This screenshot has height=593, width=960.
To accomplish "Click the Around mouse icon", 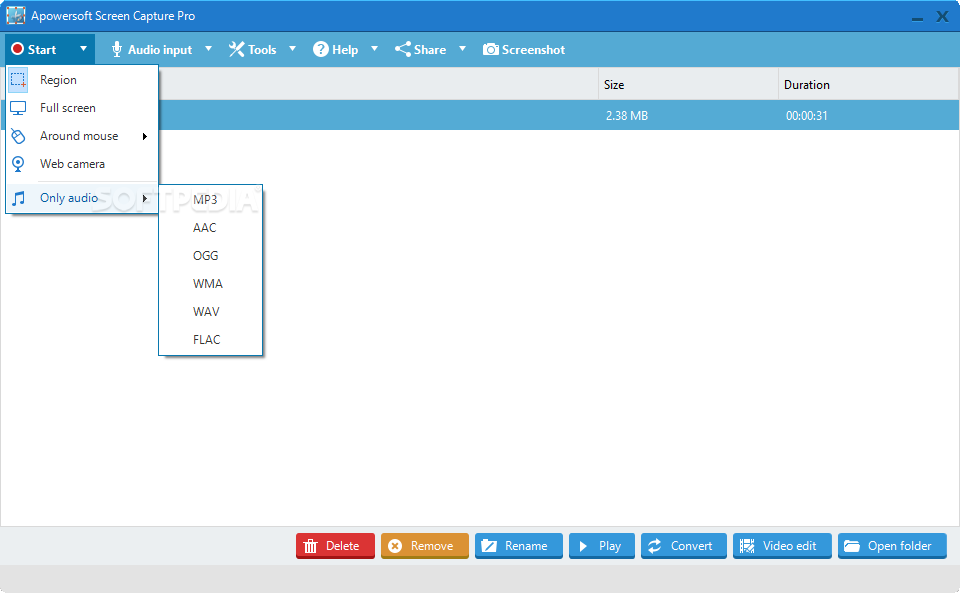I will (18, 136).
